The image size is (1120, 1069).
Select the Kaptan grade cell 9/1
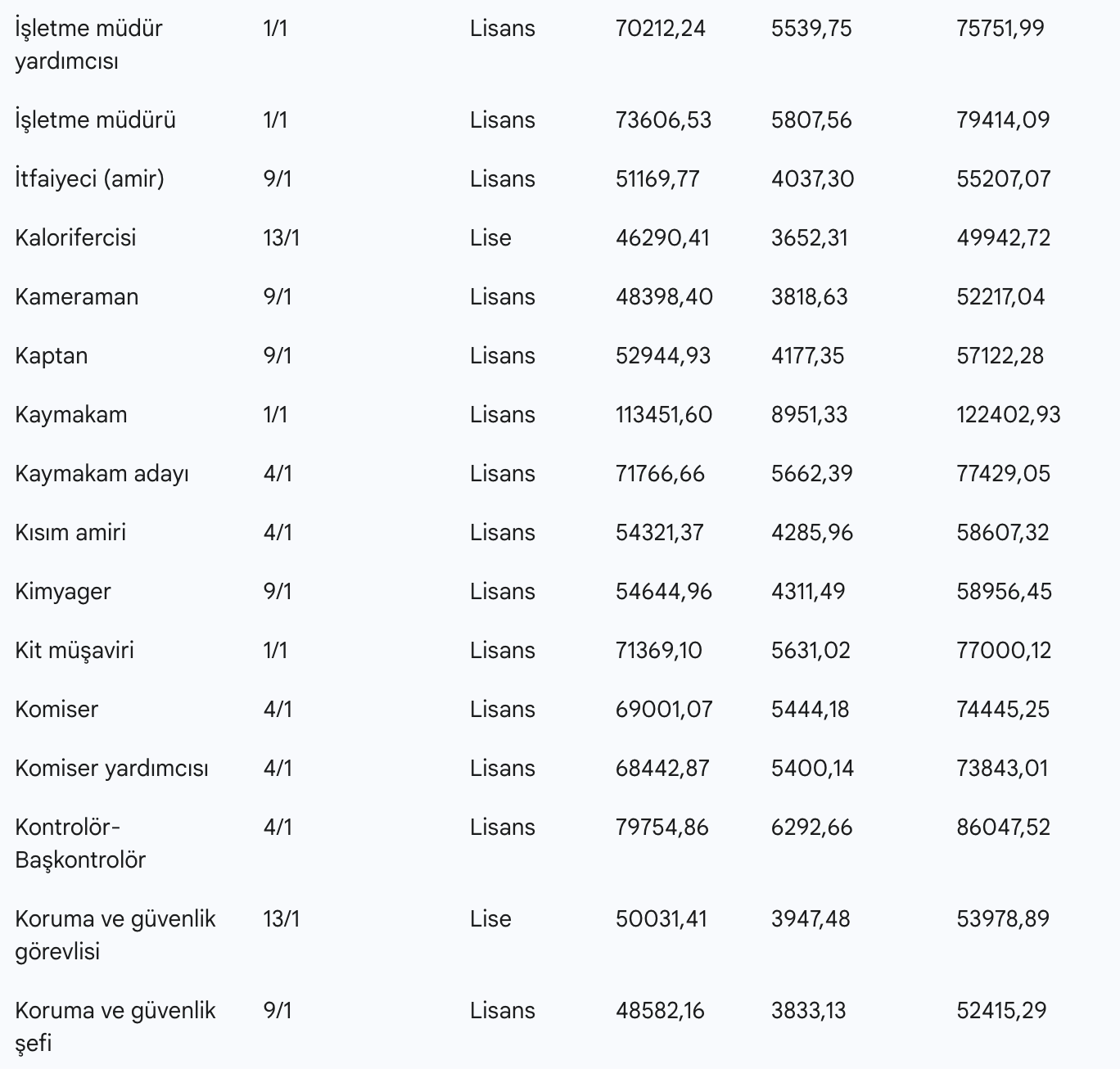278,355
